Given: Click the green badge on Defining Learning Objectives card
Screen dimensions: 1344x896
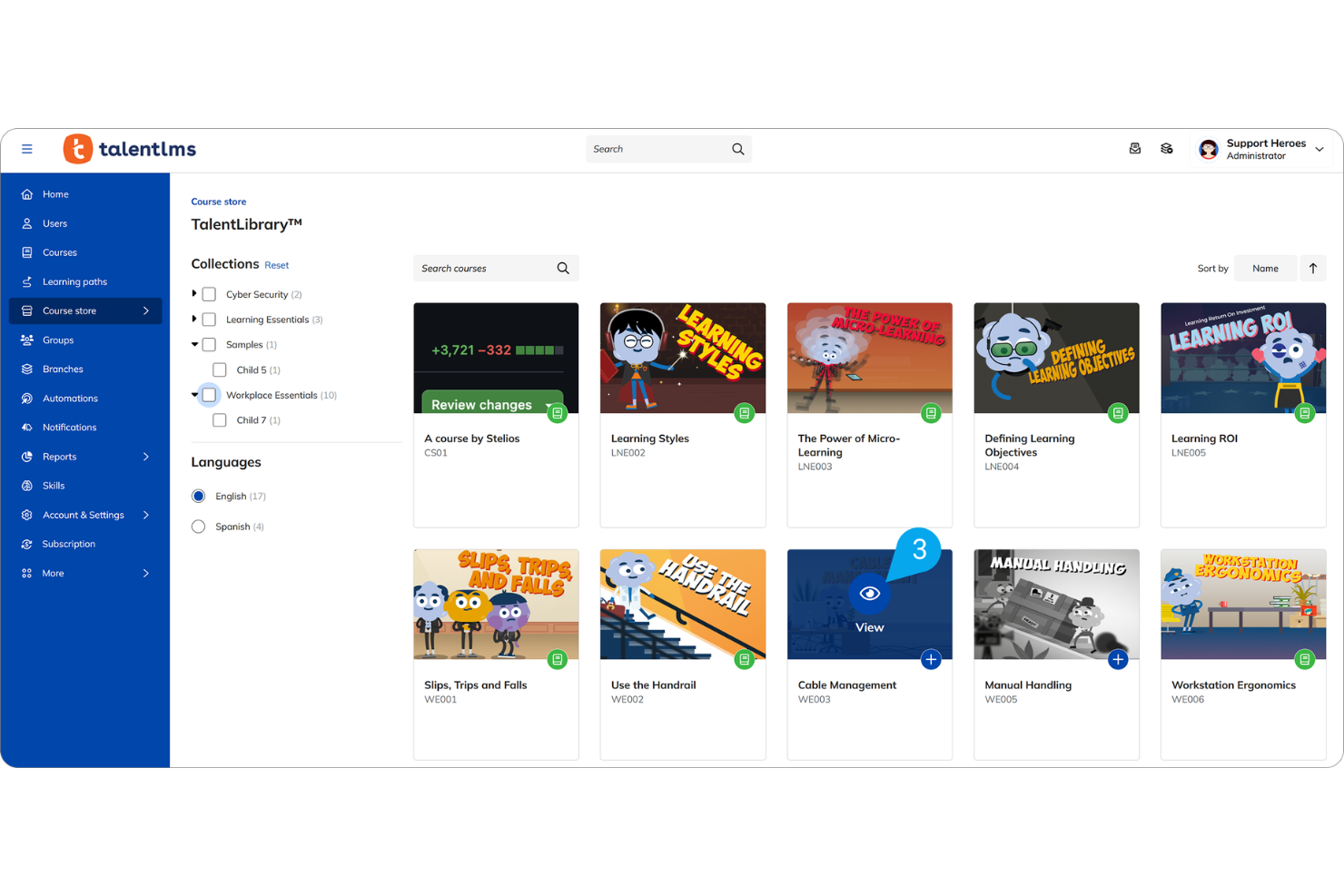Looking at the screenshot, I should [x=1118, y=414].
